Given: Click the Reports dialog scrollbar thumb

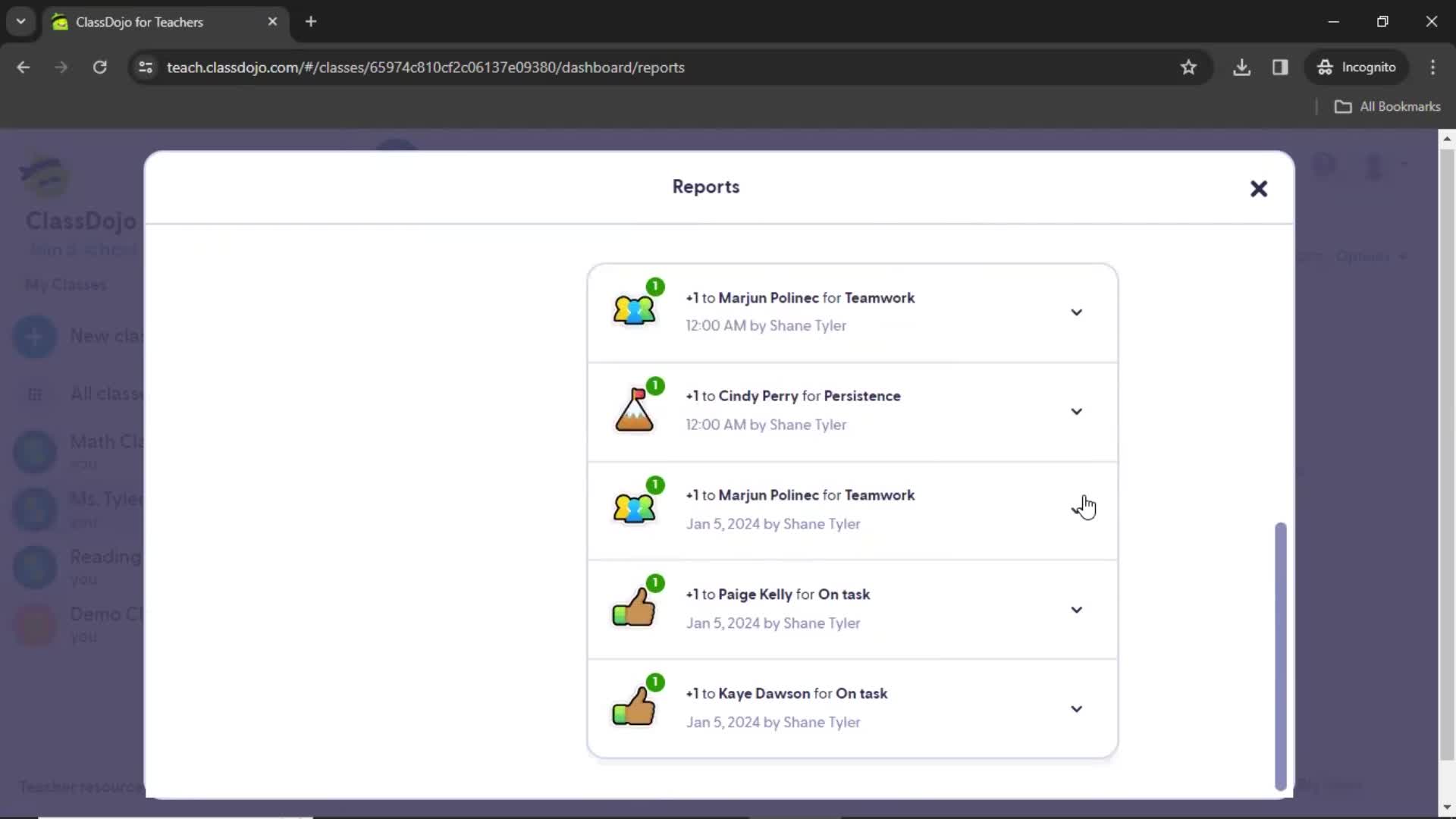Looking at the screenshot, I should 1281,656.
